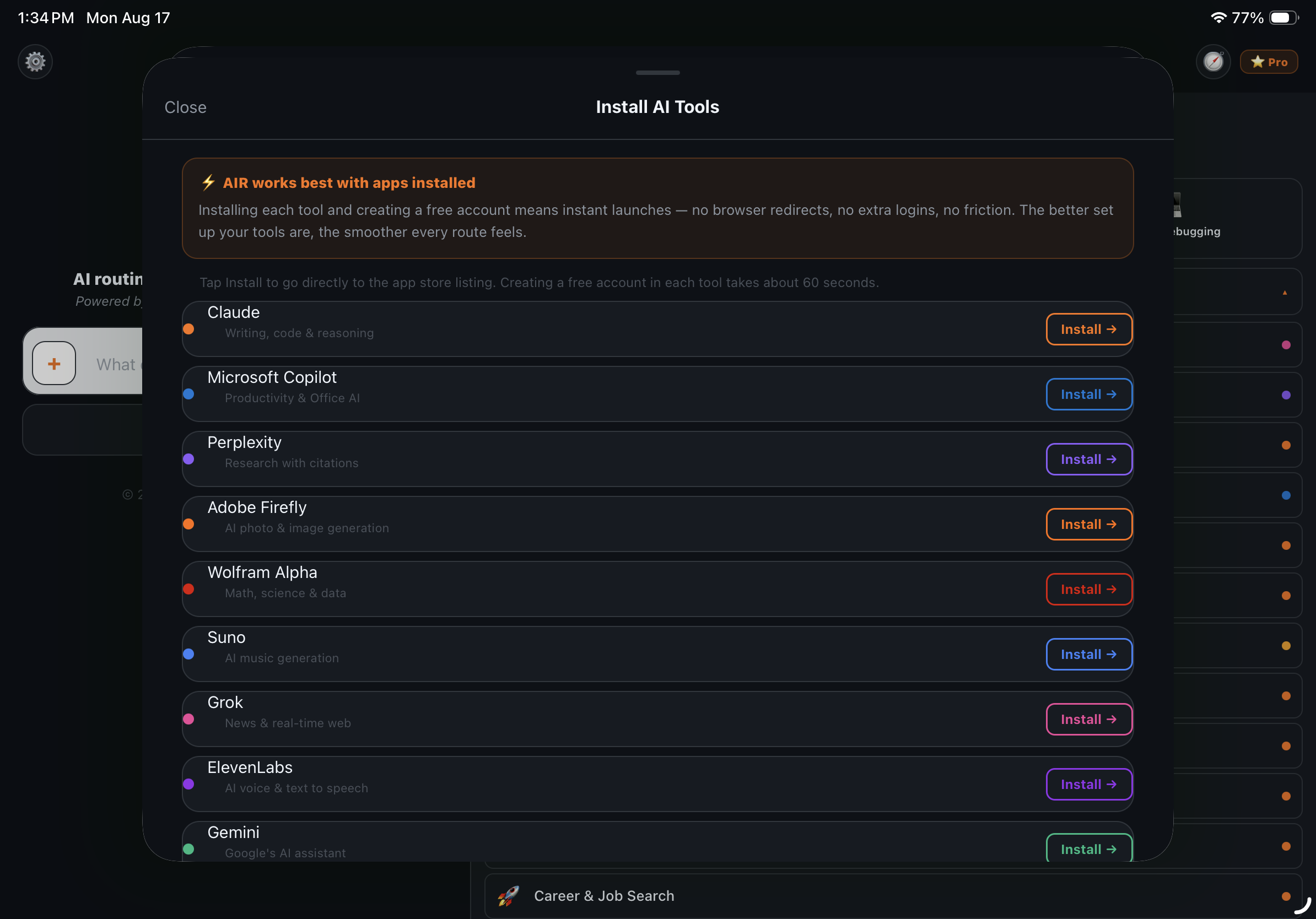Screen dimensions: 1316x919
Task: Select the Perplexity row title
Action: tap(244, 442)
